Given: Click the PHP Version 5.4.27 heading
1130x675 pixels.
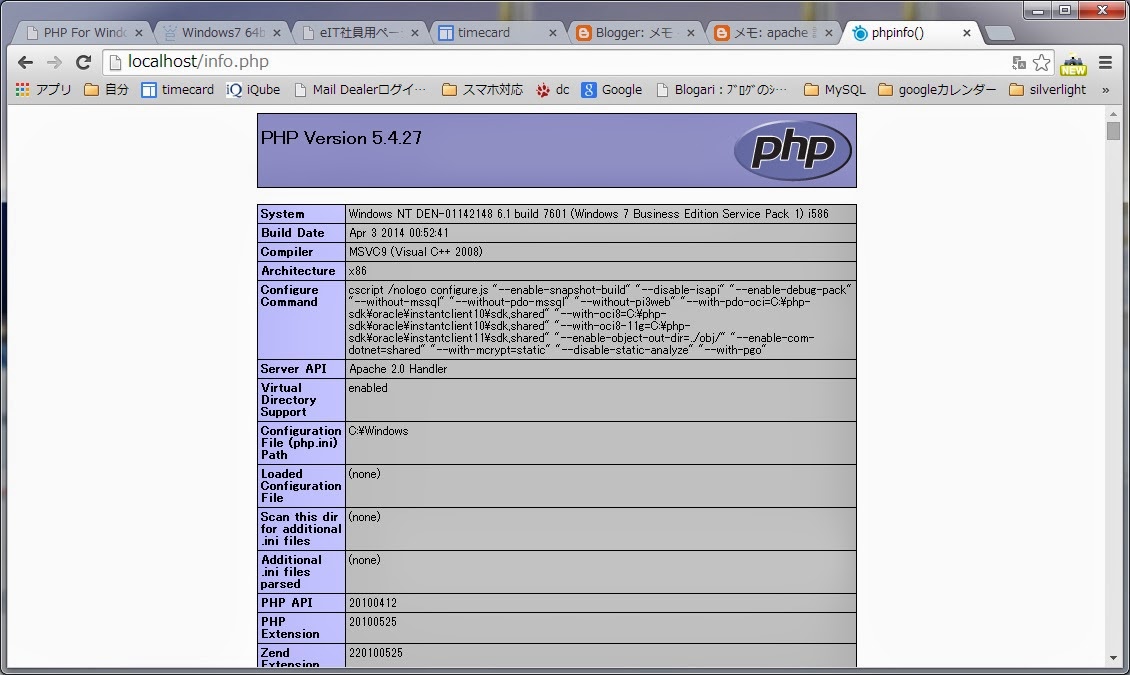Looking at the screenshot, I should pyautogui.click(x=342, y=138).
